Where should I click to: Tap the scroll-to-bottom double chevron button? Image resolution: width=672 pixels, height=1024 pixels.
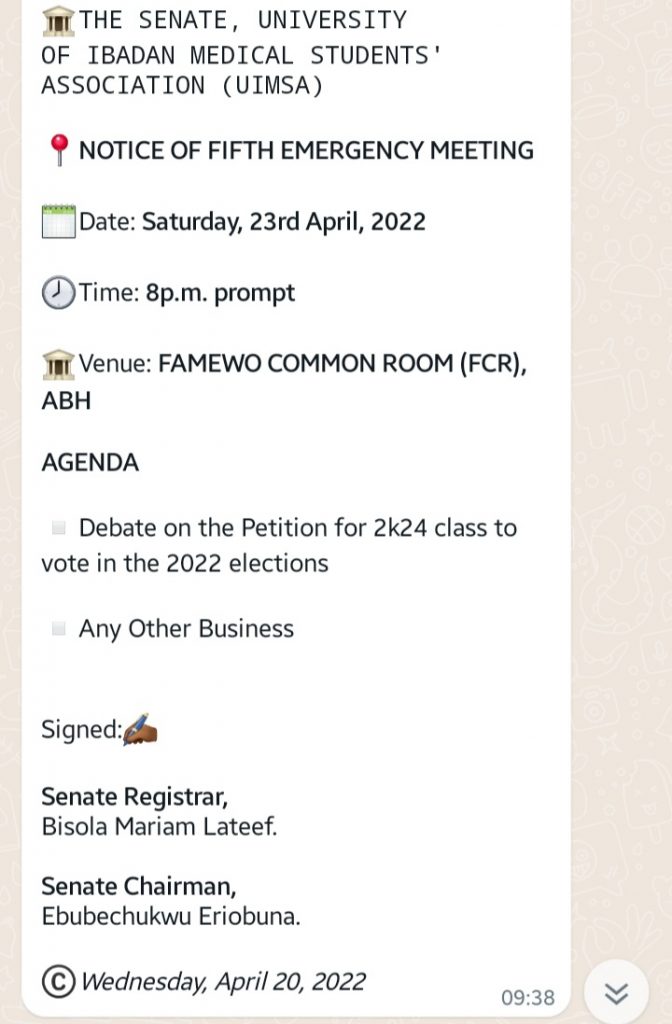coord(616,993)
